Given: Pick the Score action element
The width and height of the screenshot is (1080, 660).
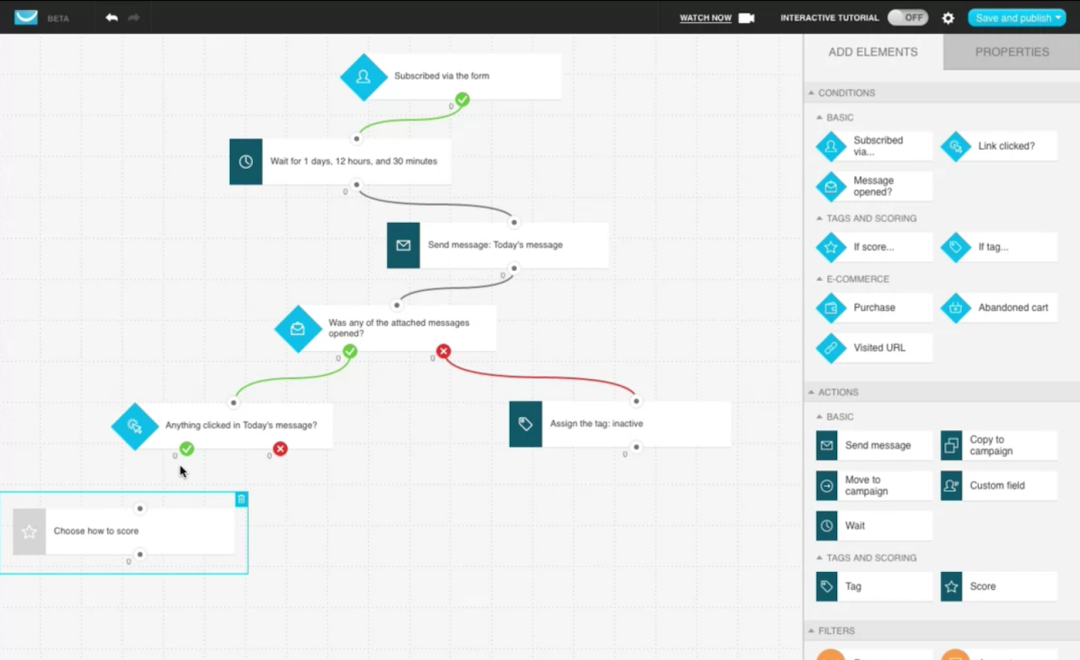Looking at the screenshot, I should [999, 587].
